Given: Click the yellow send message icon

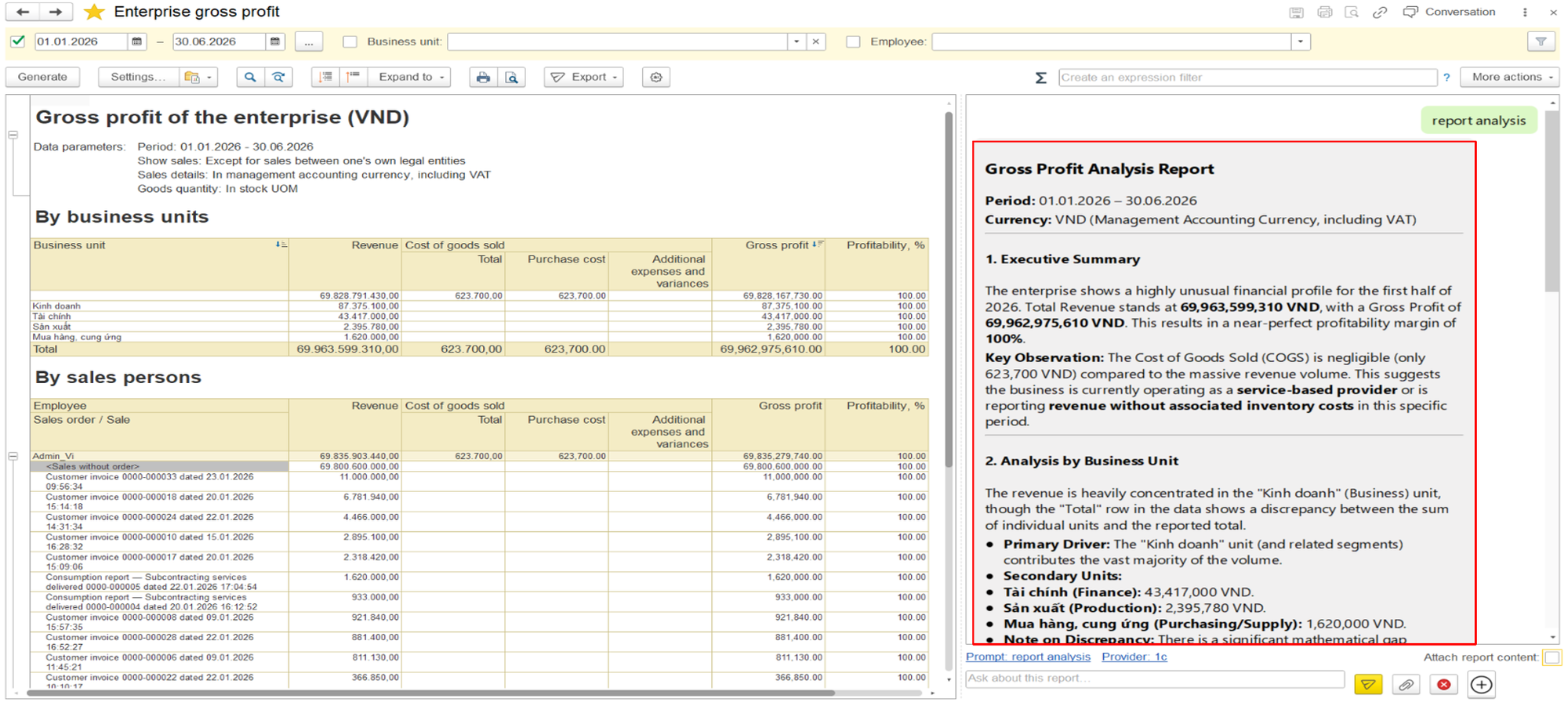Looking at the screenshot, I should click(1368, 684).
